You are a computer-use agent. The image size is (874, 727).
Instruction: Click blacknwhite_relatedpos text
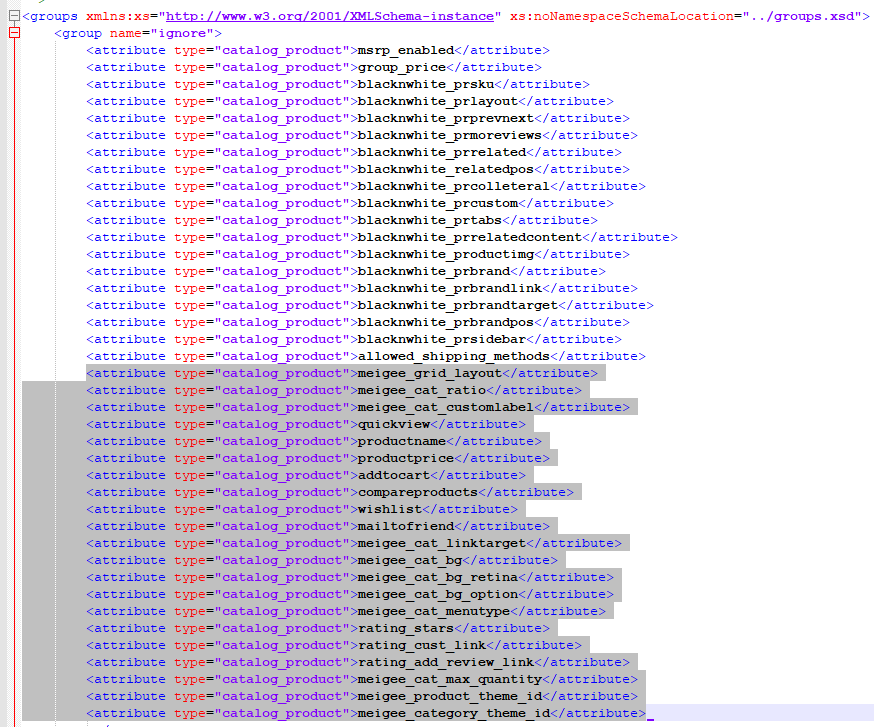(x=446, y=169)
